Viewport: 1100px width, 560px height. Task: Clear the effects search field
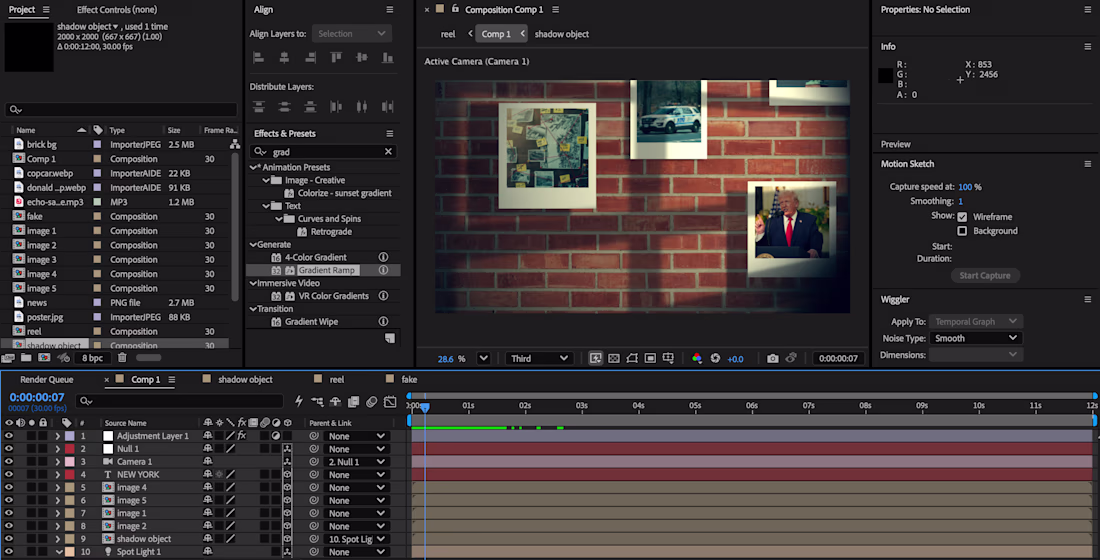388,152
